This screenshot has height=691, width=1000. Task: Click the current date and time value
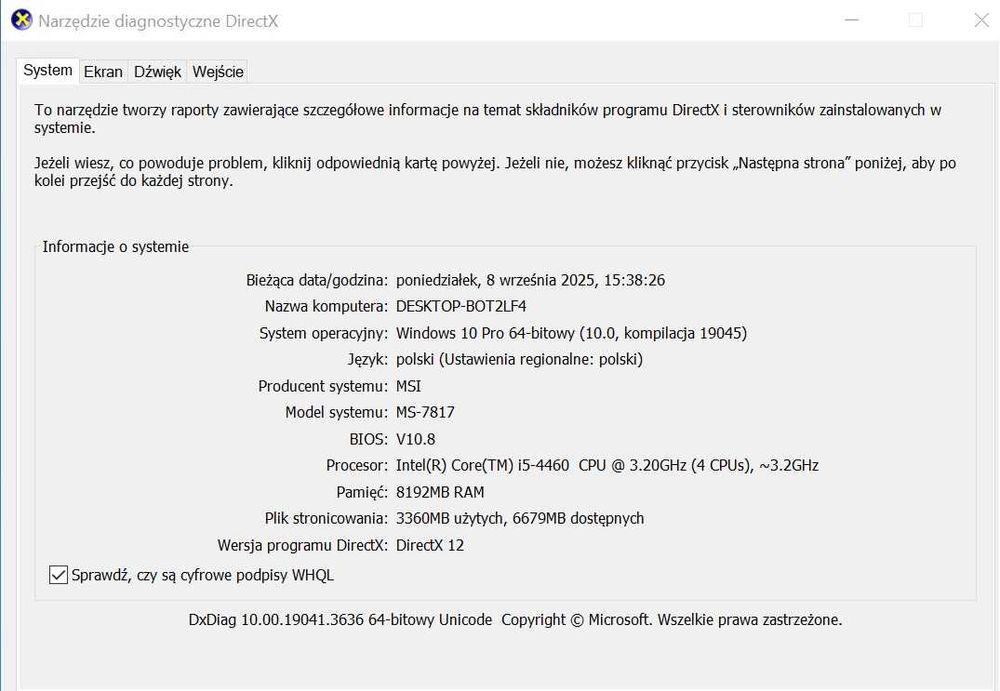pos(530,280)
